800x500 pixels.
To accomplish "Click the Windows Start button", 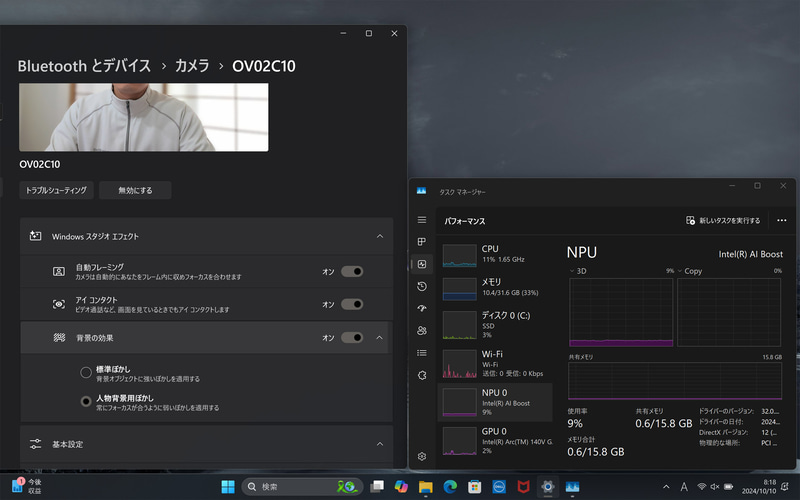I will 228,487.
